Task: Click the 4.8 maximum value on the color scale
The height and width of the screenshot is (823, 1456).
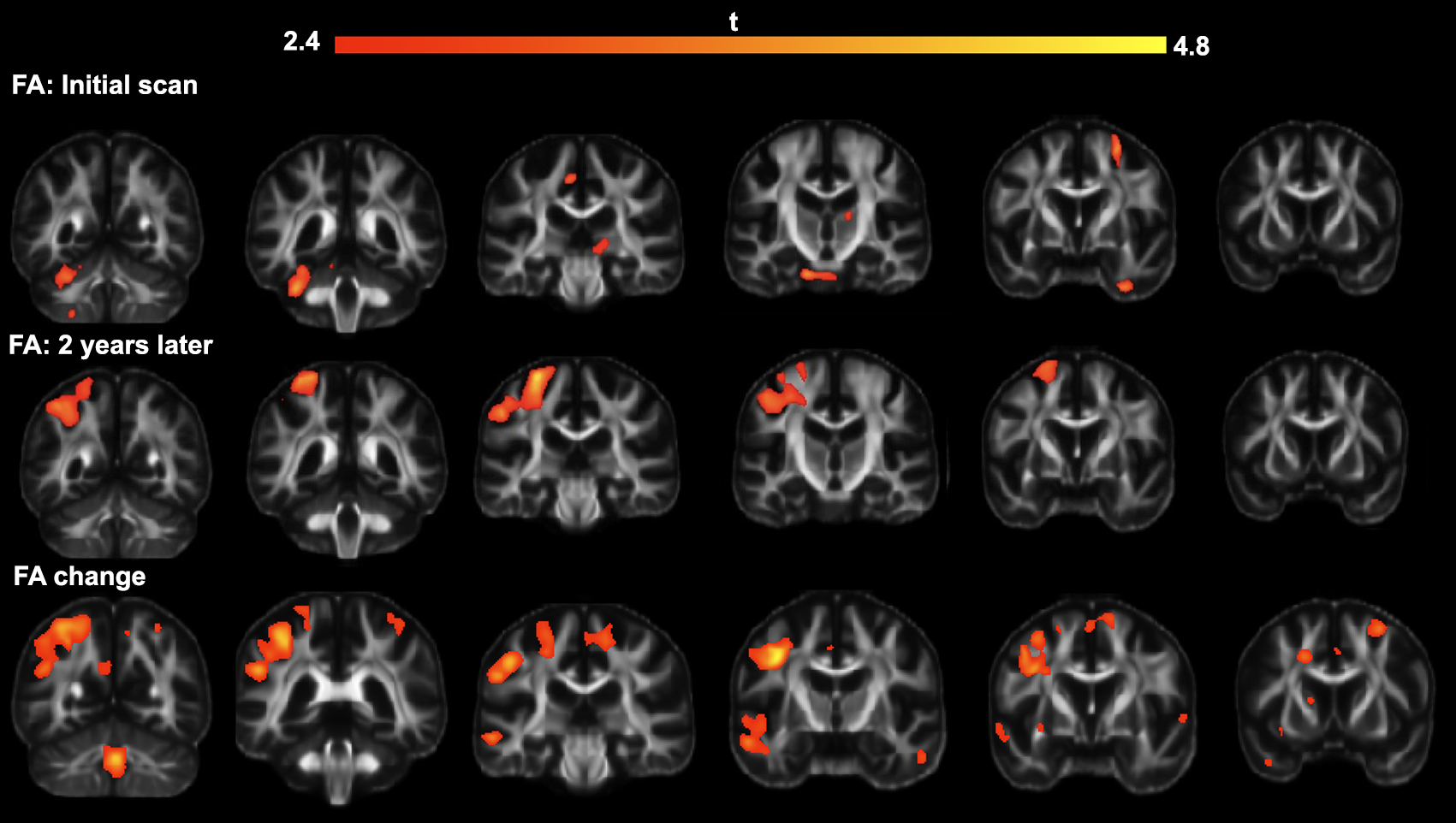Action: tap(1191, 46)
